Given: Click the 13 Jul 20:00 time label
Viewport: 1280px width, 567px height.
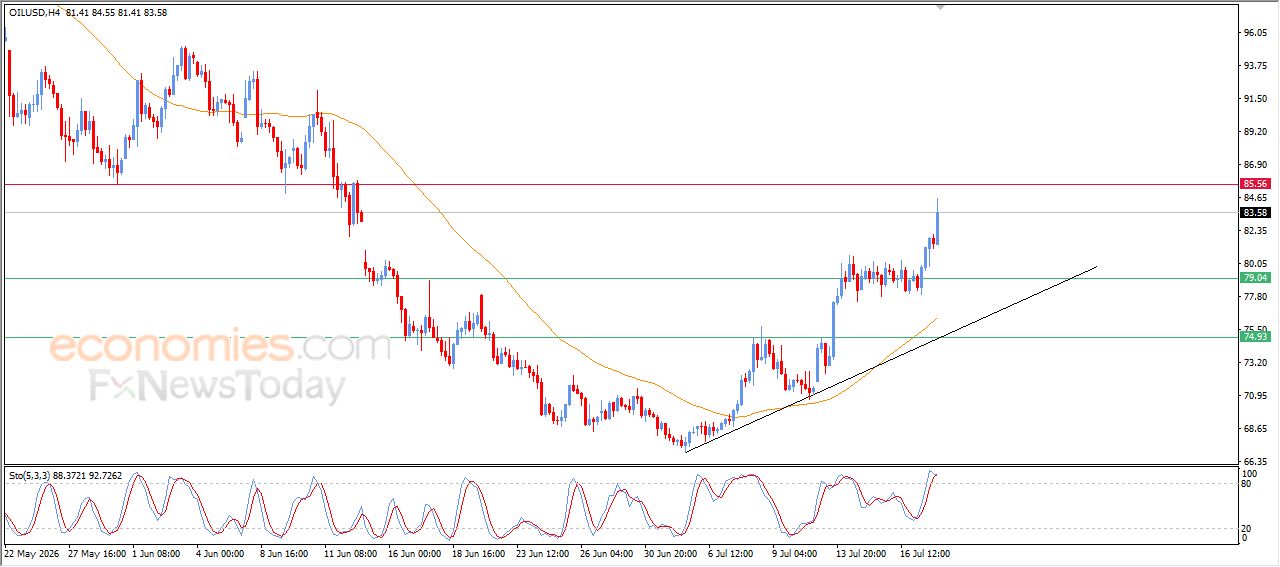Looking at the screenshot, I should point(859,552).
